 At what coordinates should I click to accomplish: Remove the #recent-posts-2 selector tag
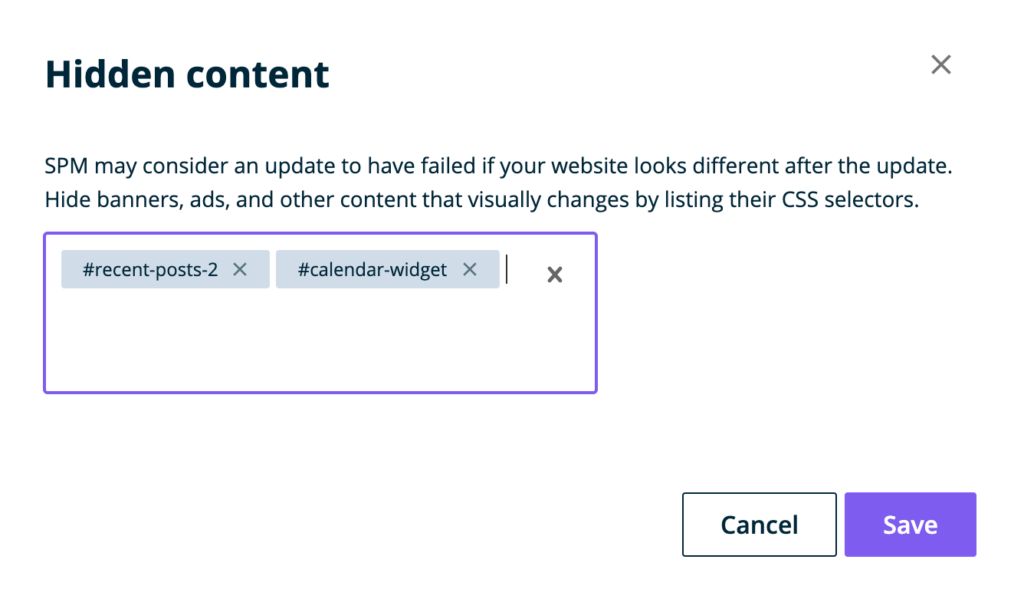coord(240,269)
